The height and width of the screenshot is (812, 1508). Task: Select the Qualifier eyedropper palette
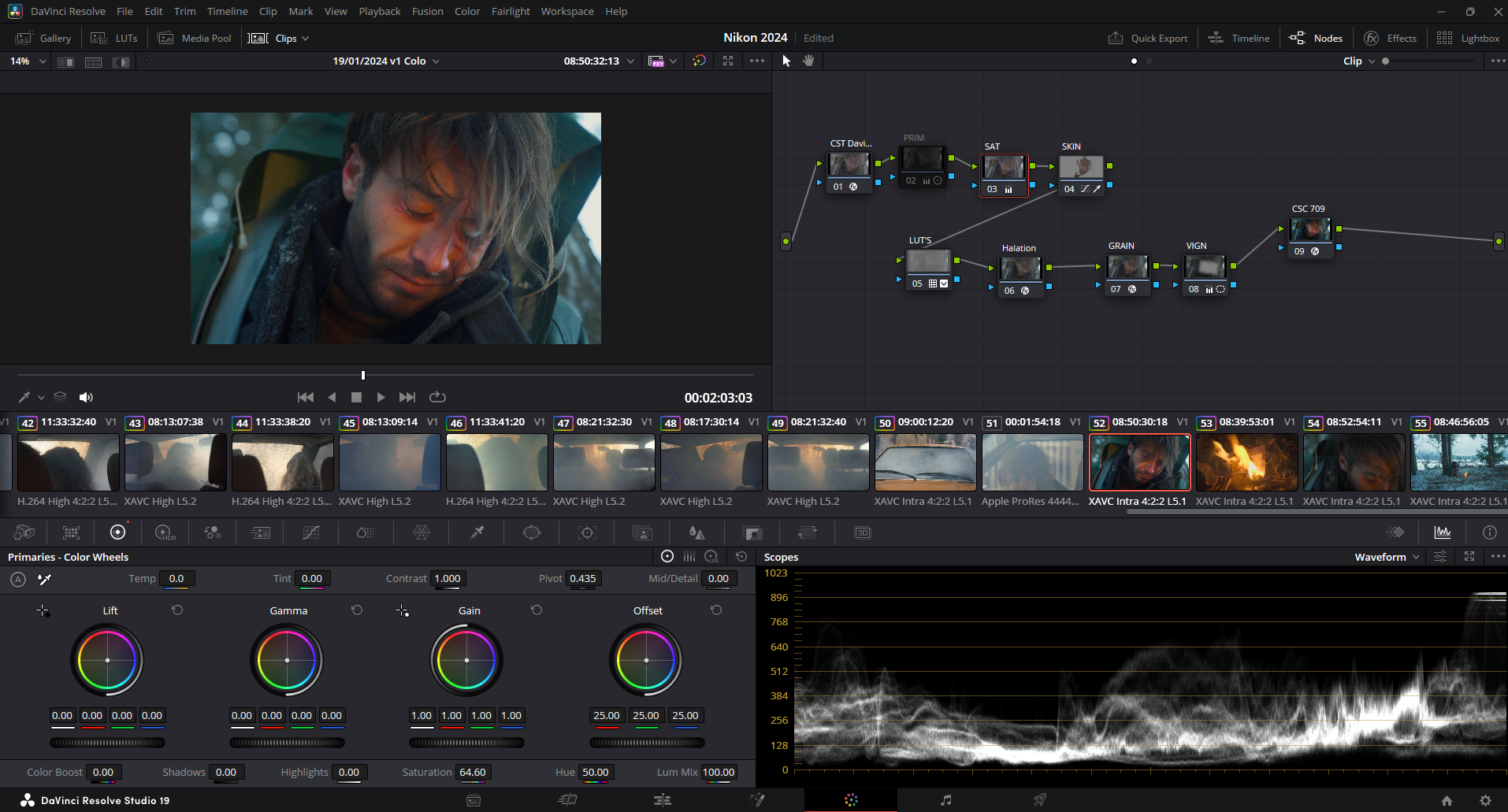(x=477, y=532)
